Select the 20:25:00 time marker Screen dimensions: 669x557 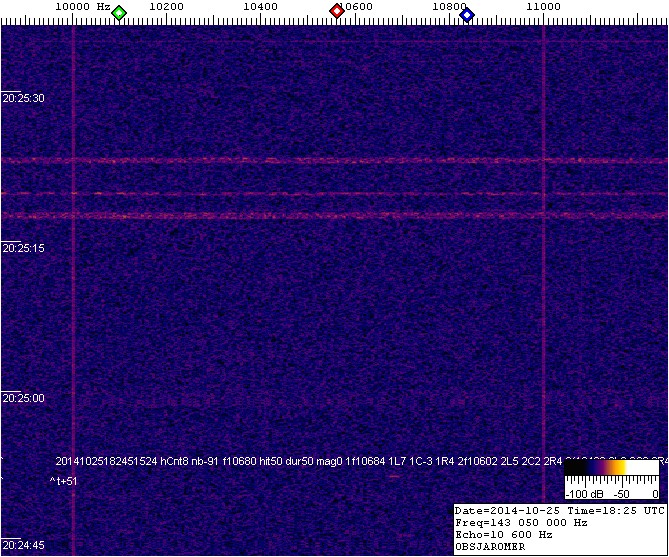(x=24, y=397)
